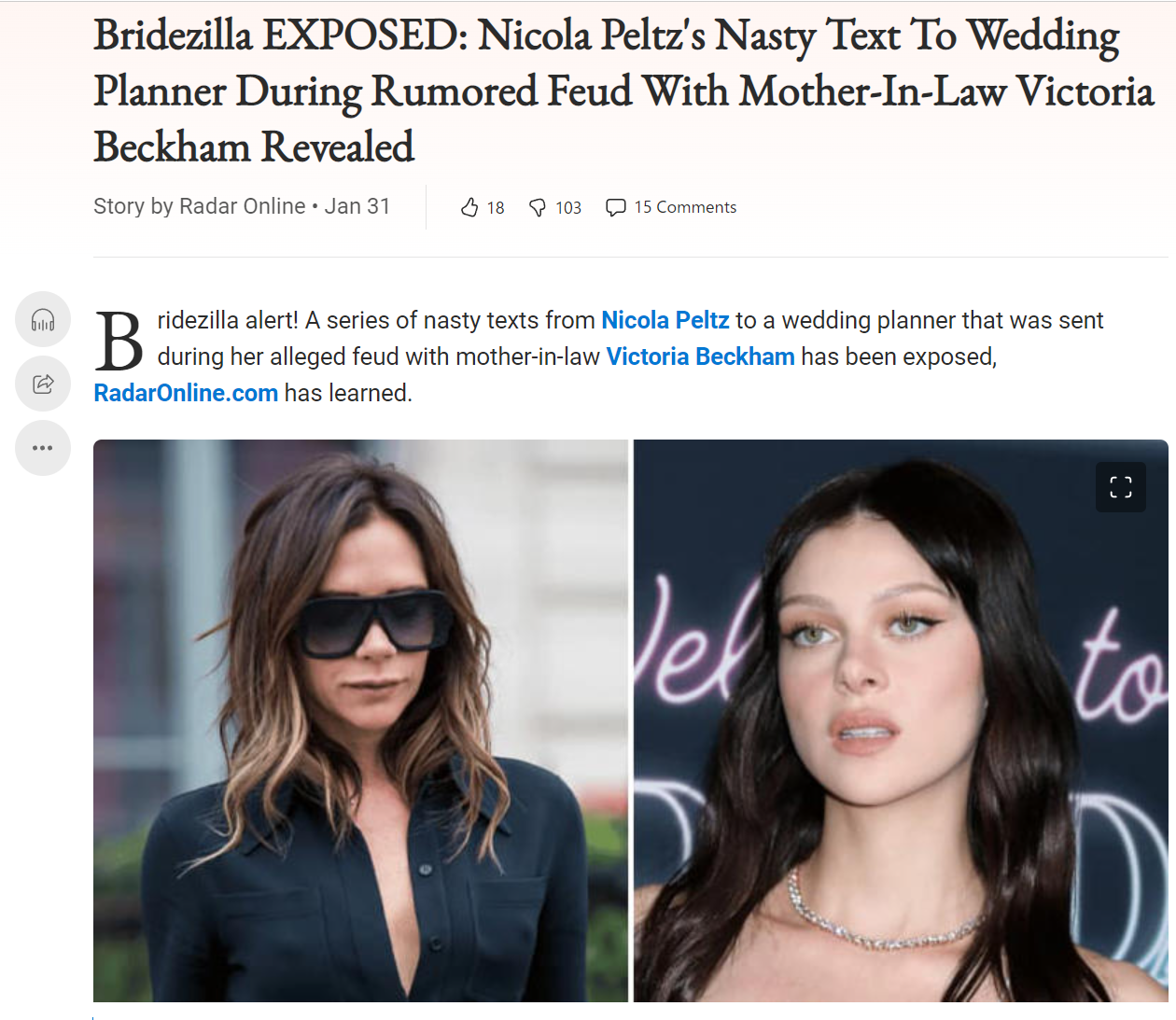
Task: Click the thumbs-down dislike icon
Action: [538, 207]
